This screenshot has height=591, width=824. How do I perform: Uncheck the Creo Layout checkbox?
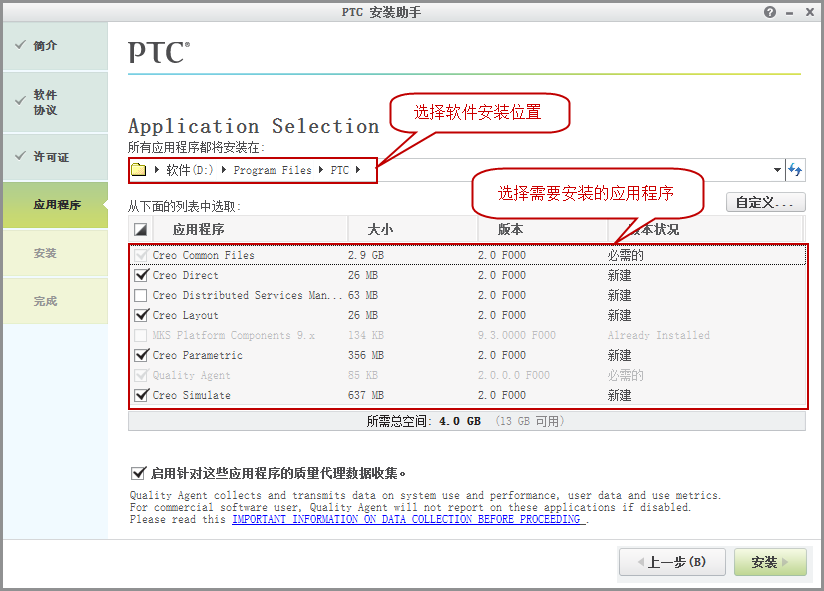click(x=141, y=315)
